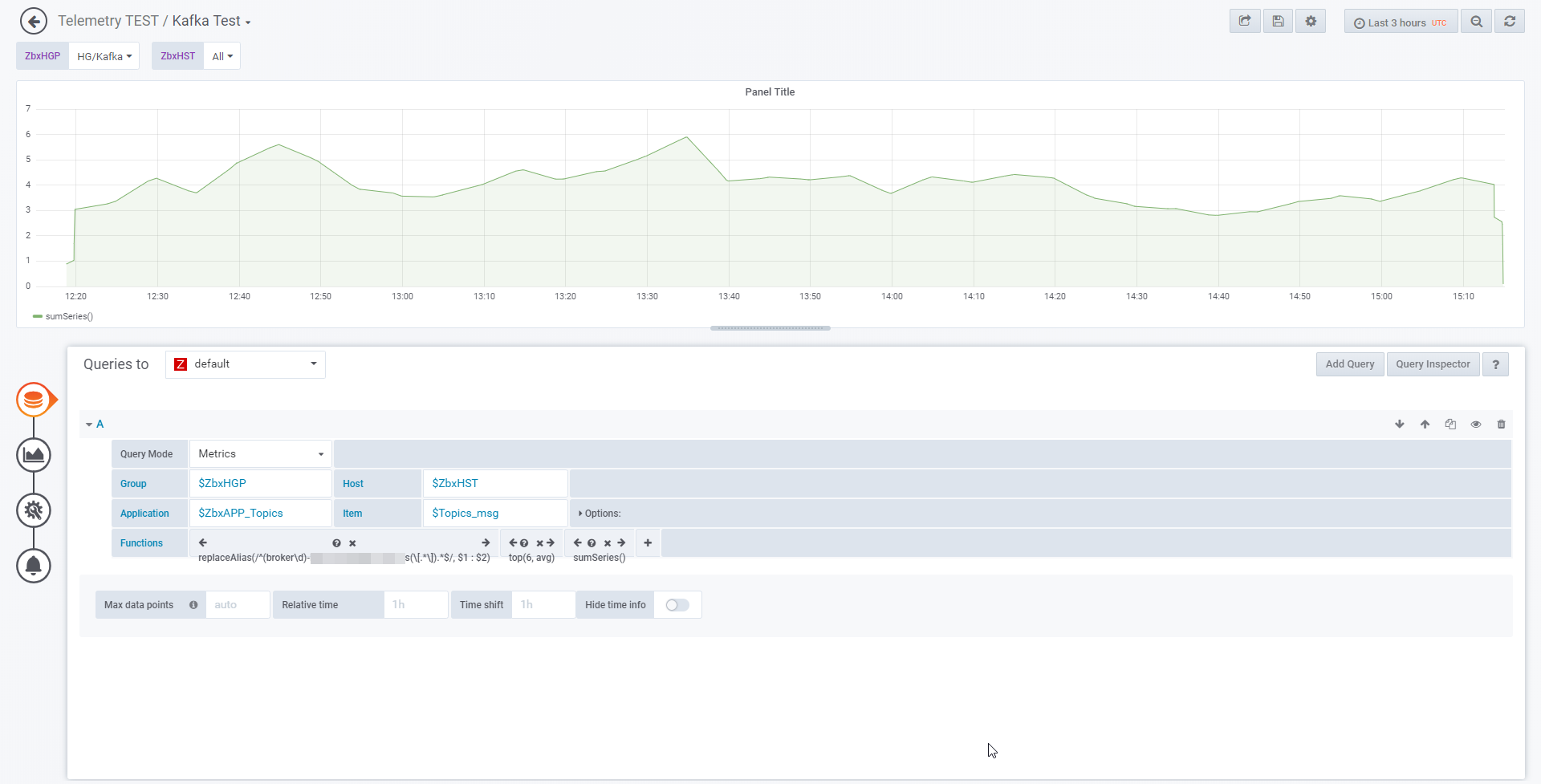Open the Telemetry TEST / Kafka Test dashboard menu
This screenshot has height=784, width=1541.
(154, 22)
